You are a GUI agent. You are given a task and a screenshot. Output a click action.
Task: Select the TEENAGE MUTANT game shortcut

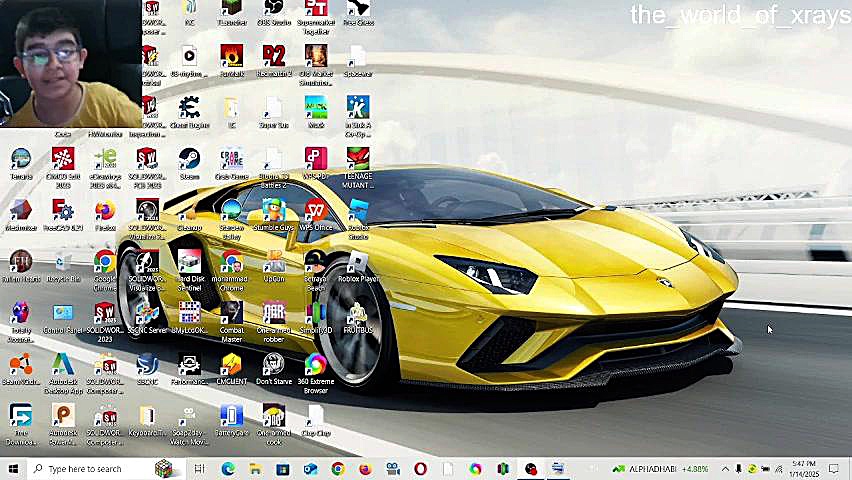point(358,167)
